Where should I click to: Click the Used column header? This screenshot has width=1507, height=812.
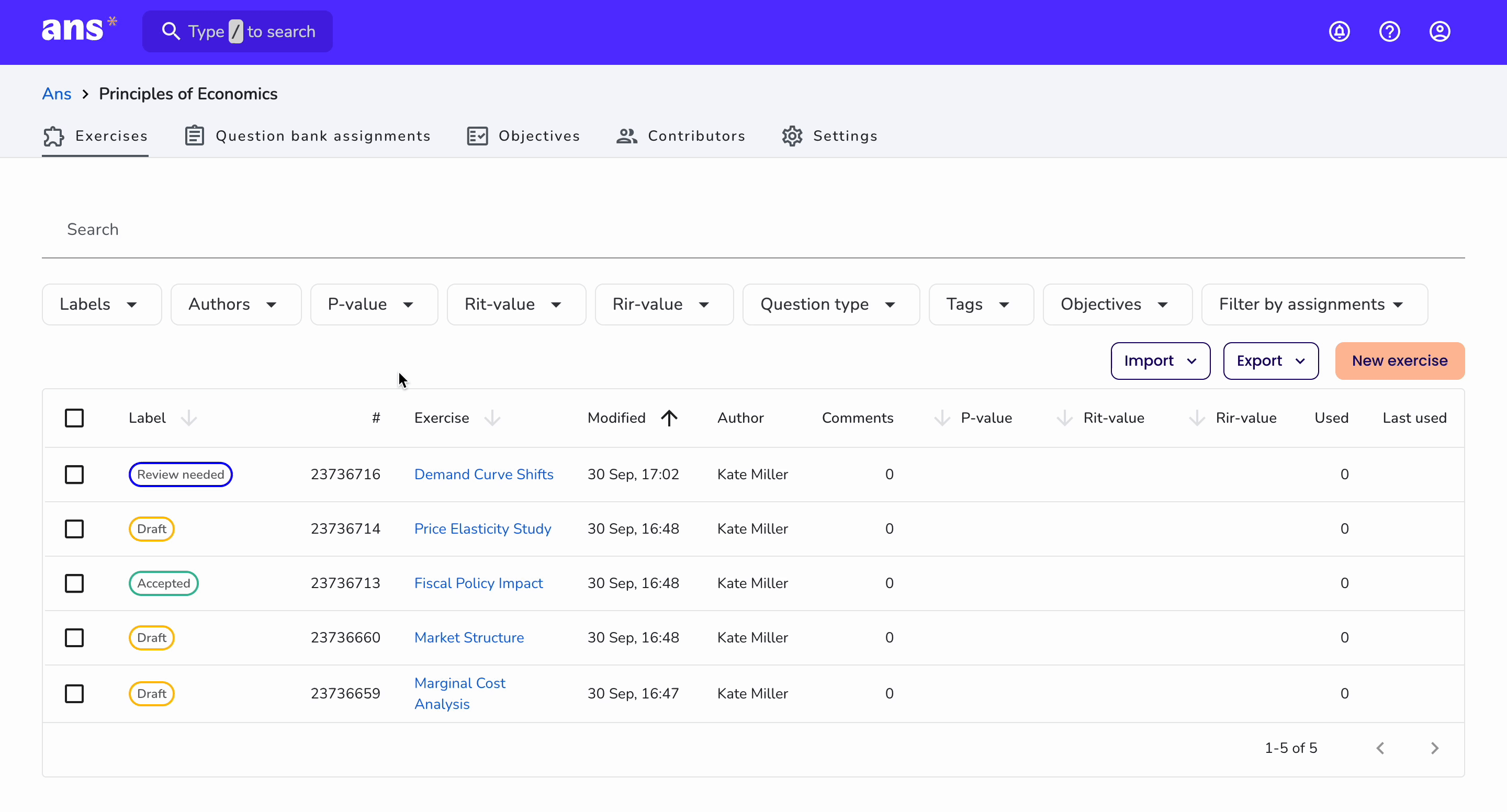[x=1332, y=418]
